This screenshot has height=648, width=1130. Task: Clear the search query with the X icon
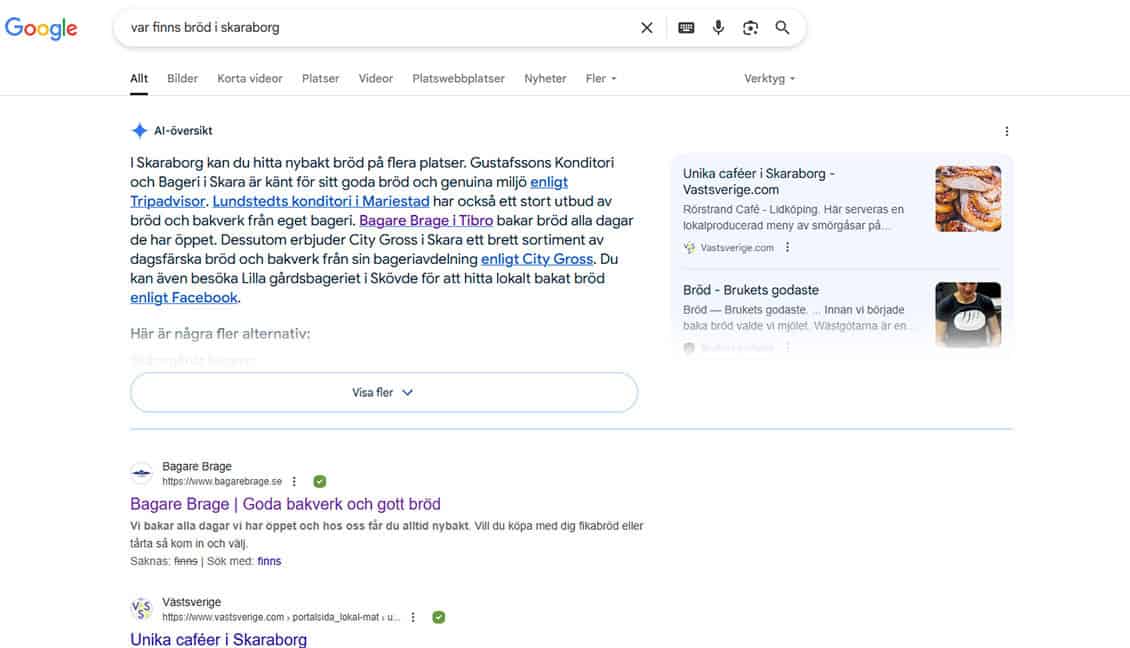pos(646,27)
